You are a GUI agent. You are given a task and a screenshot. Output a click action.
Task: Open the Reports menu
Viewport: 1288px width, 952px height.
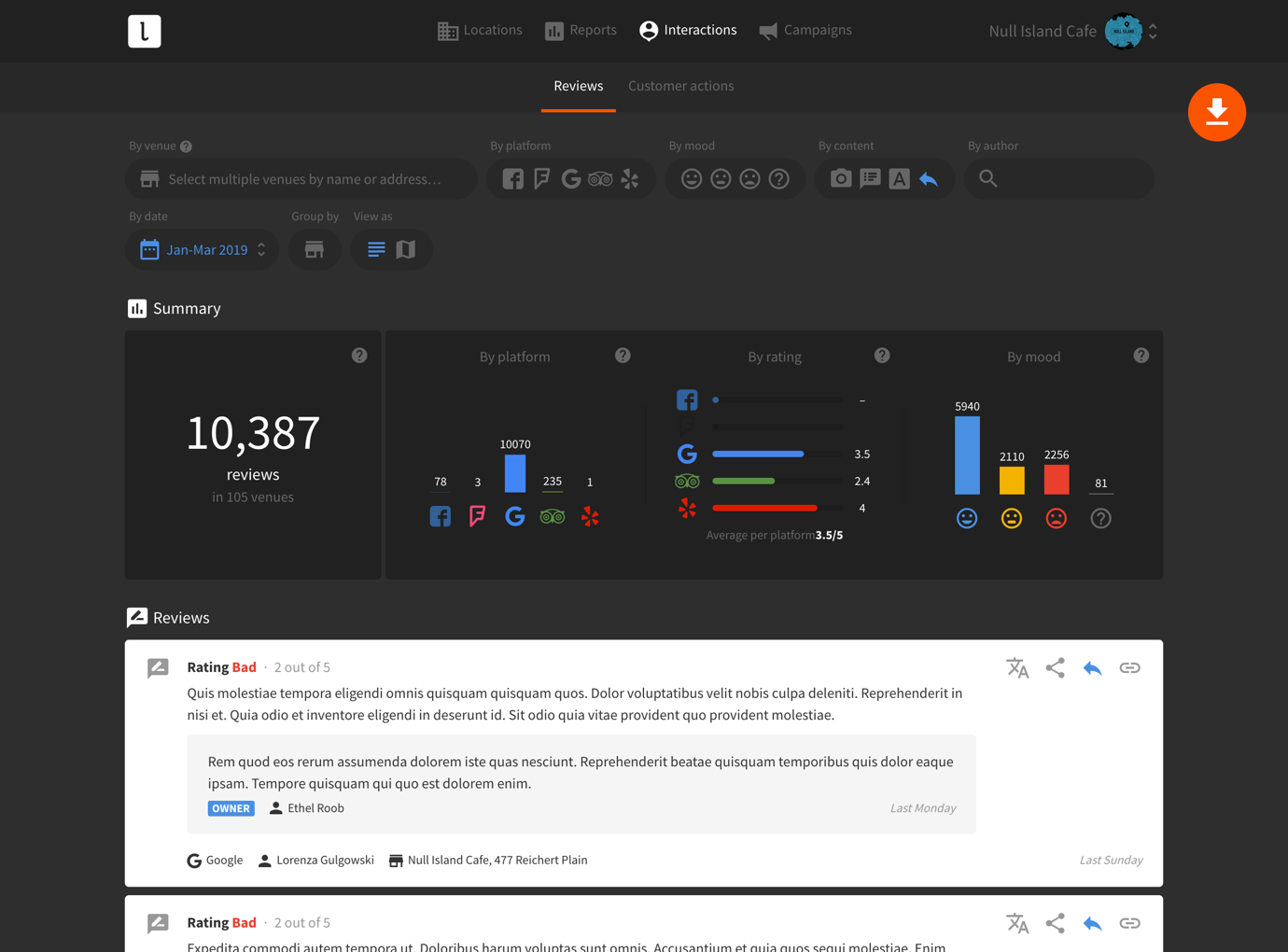(x=581, y=30)
